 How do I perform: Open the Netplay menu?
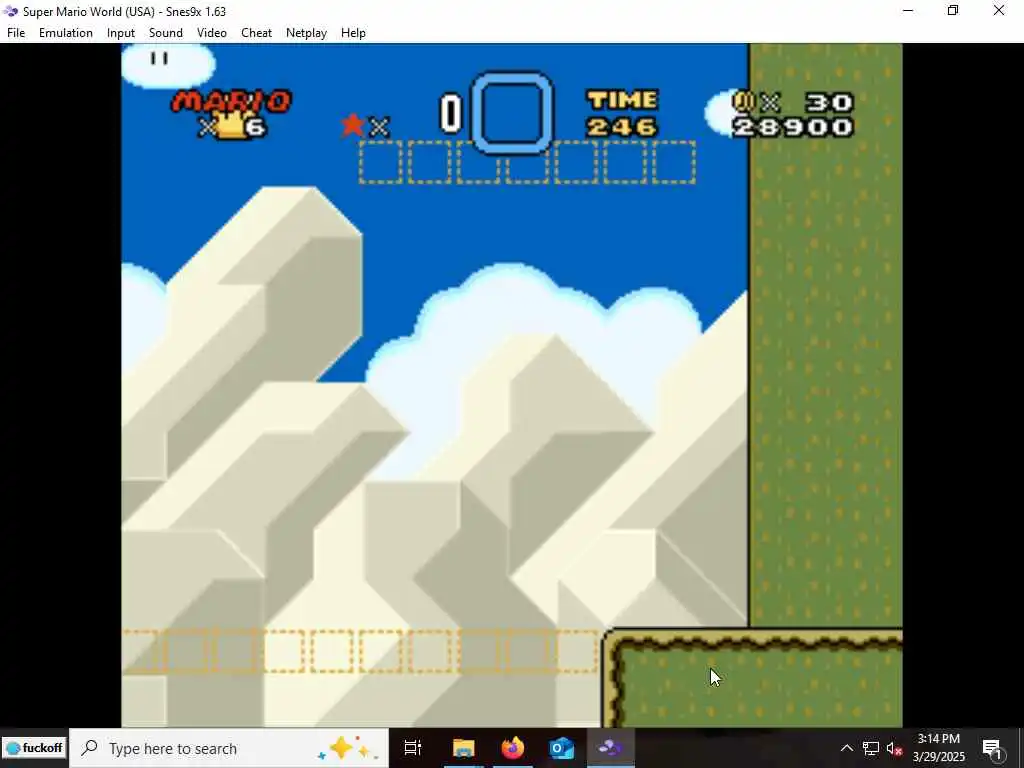[306, 33]
